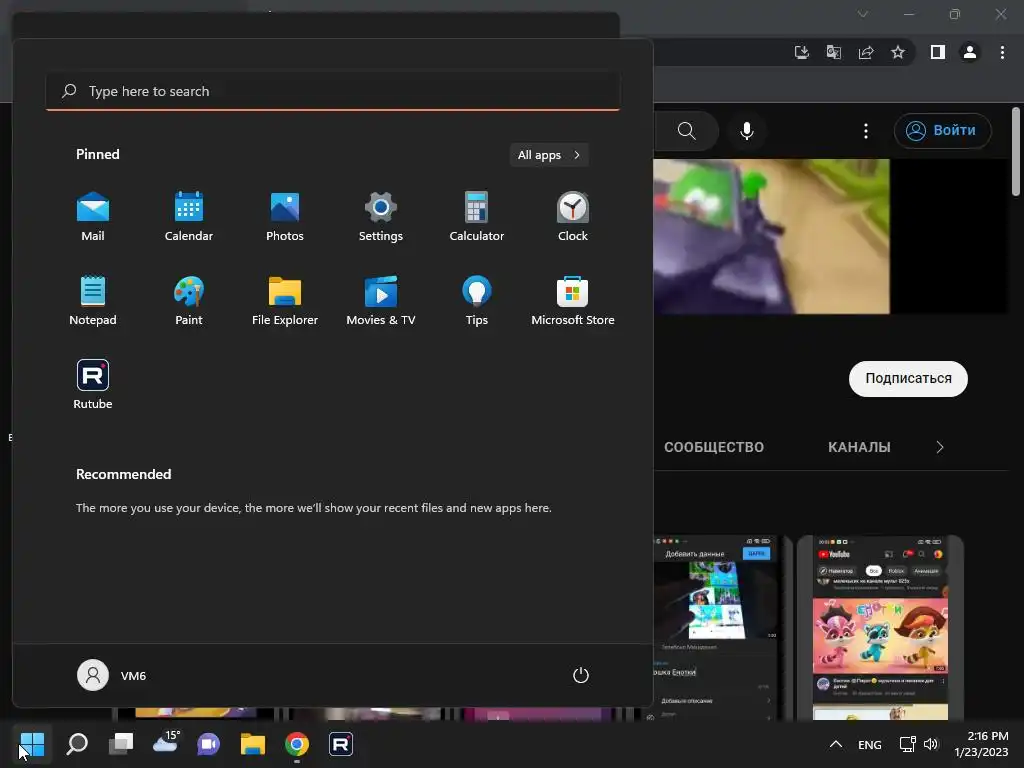
Task: Start YouTube voice search microphone
Action: click(x=746, y=131)
